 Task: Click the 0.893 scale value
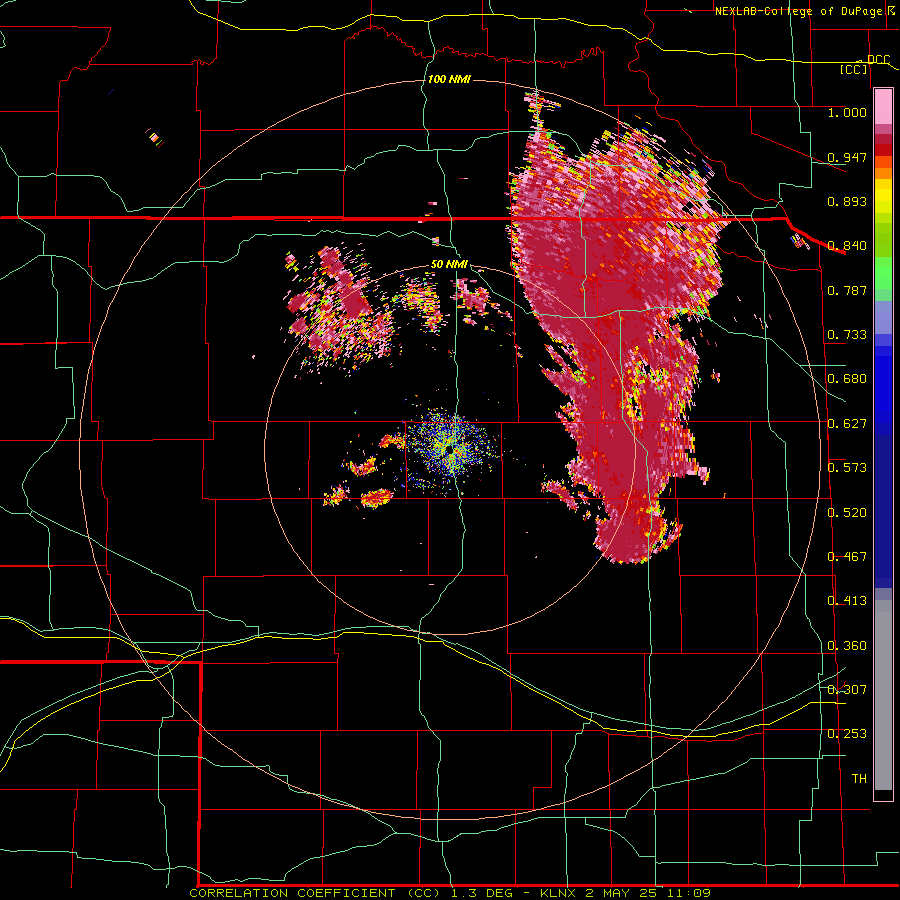[847, 201]
